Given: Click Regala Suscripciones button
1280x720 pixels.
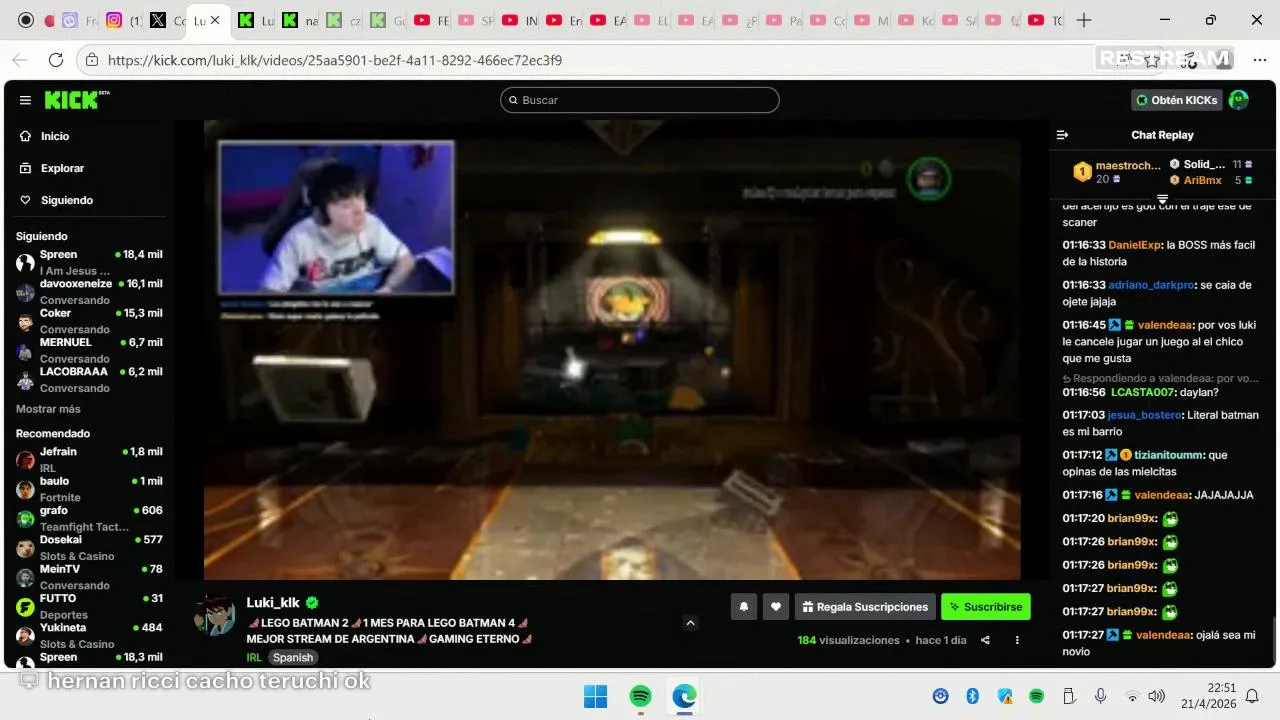Looking at the screenshot, I should click(x=866, y=606).
